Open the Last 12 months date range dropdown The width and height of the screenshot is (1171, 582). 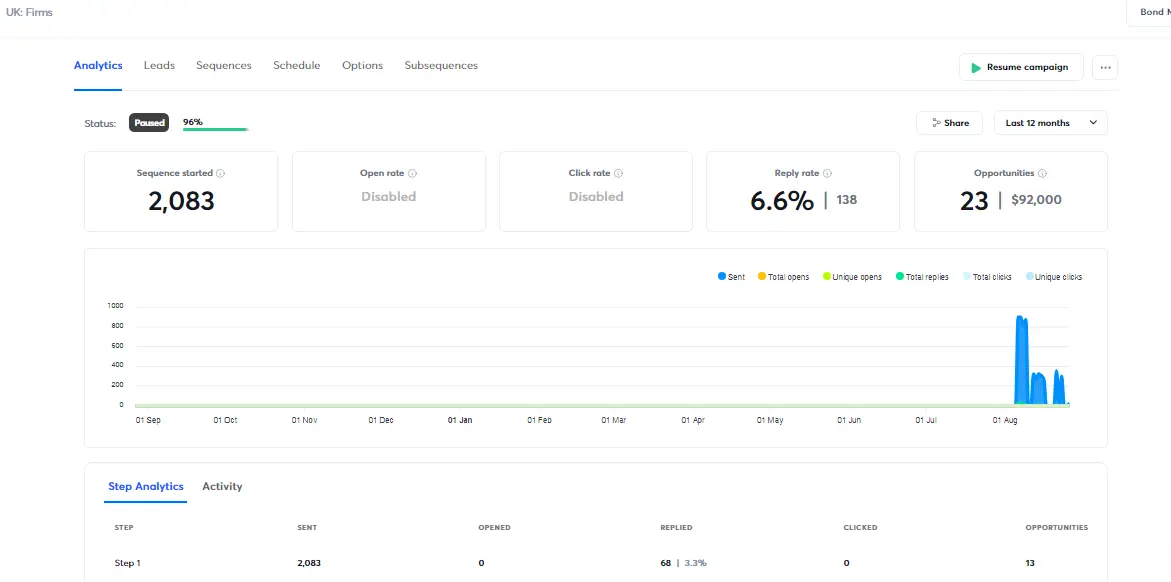click(1051, 123)
